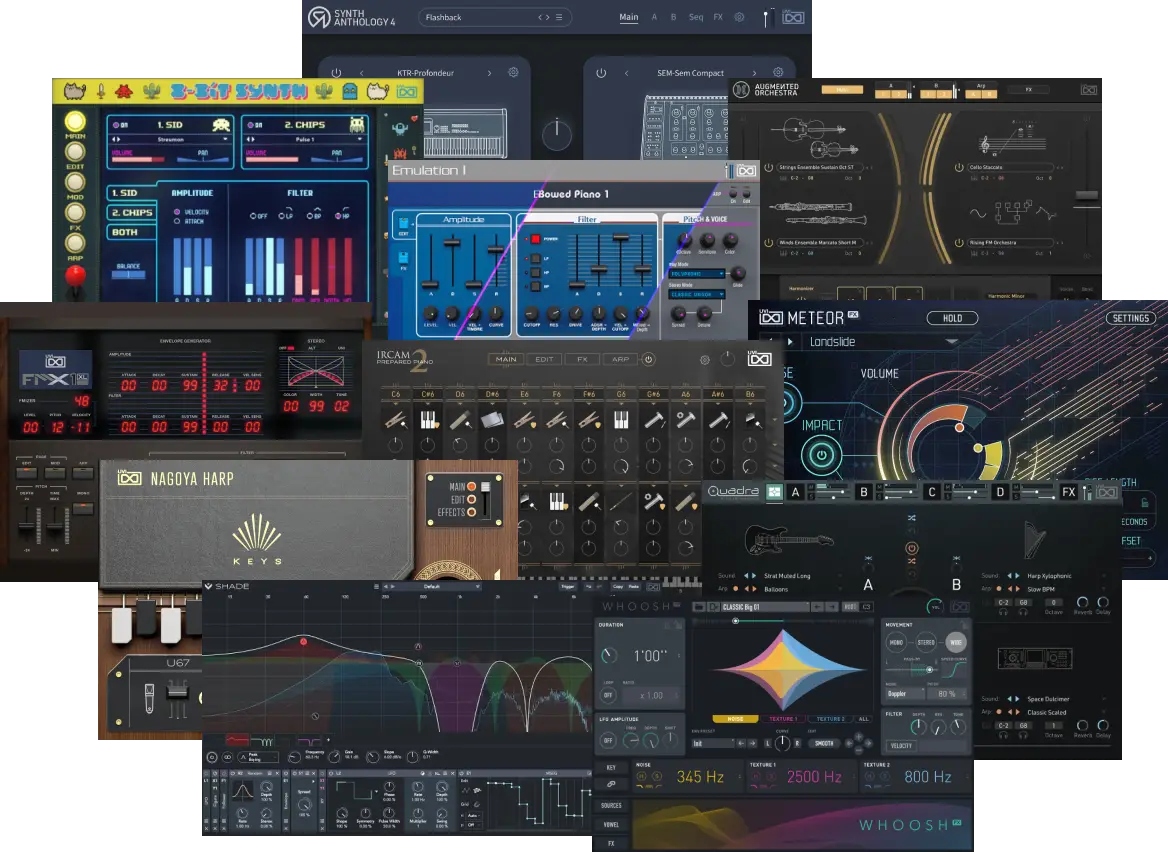The height and width of the screenshot is (852, 1168).
Task: Open the Flashback preset menu
Action: click(x=559, y=17)
